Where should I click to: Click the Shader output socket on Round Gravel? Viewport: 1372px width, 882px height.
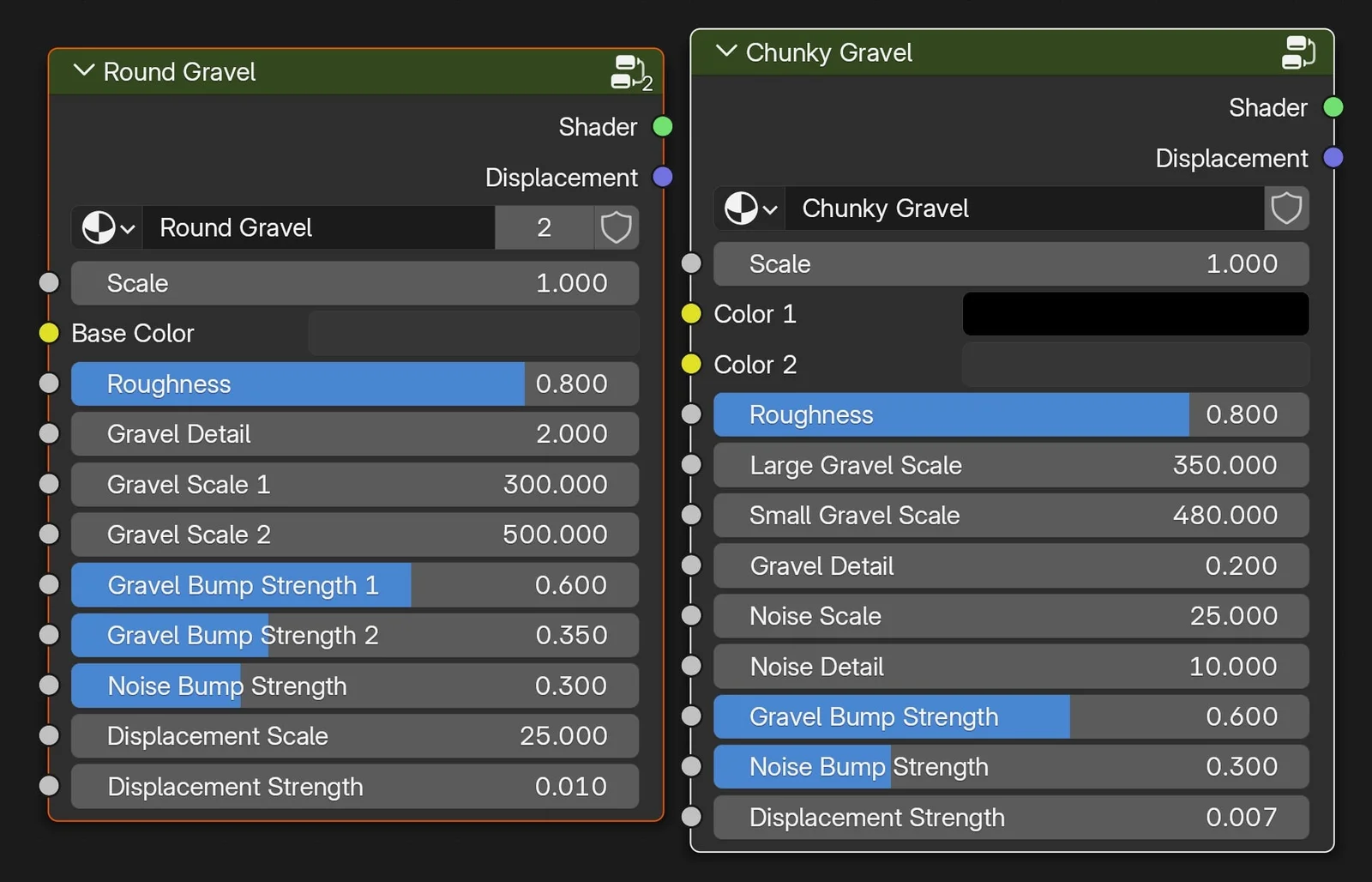[x=662, y=126]
